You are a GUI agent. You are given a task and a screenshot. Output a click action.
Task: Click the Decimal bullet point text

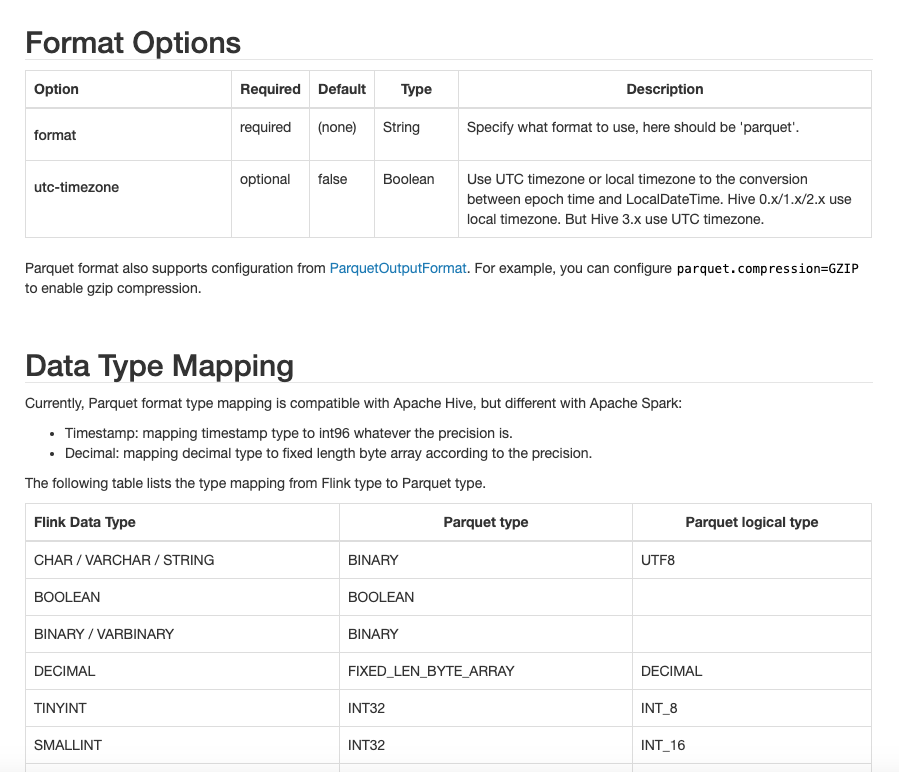pyautogui.click(x=328, y=454)
